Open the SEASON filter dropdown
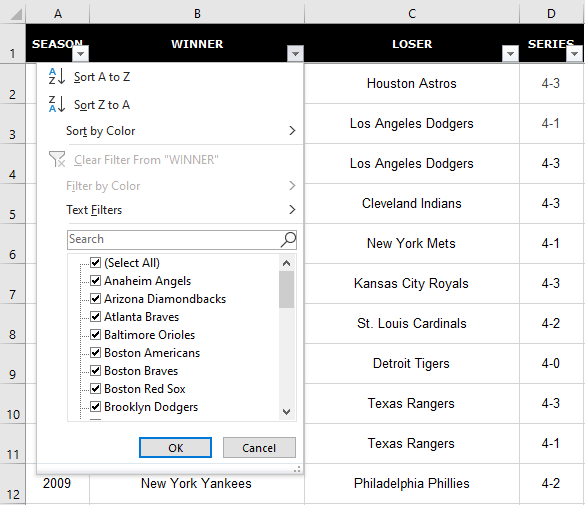The height and width of the screenshot is (505, 585). tap(81, 54)
